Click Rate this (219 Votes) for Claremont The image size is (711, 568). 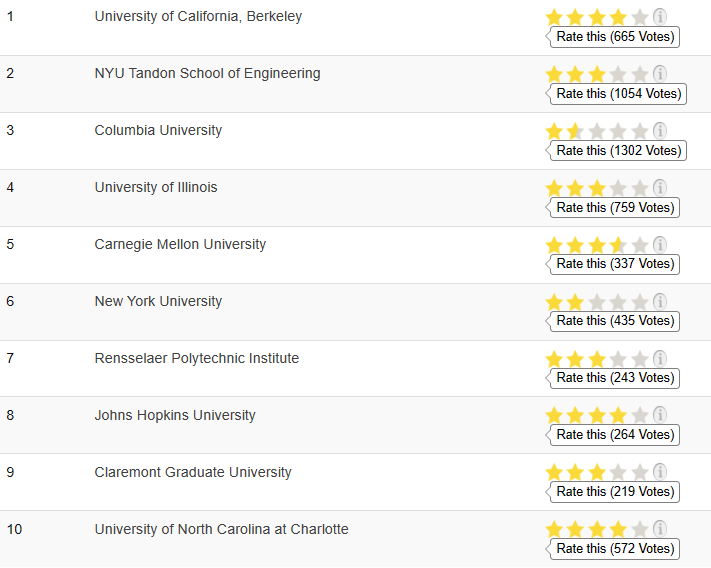[x=613, y=492]
